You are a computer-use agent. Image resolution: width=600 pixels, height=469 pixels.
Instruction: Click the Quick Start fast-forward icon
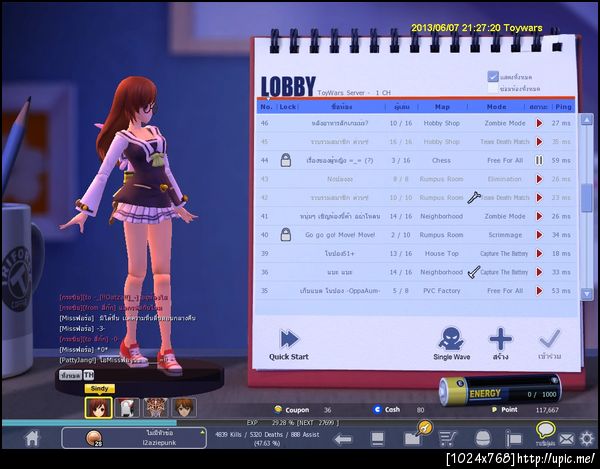coord(289,339)
